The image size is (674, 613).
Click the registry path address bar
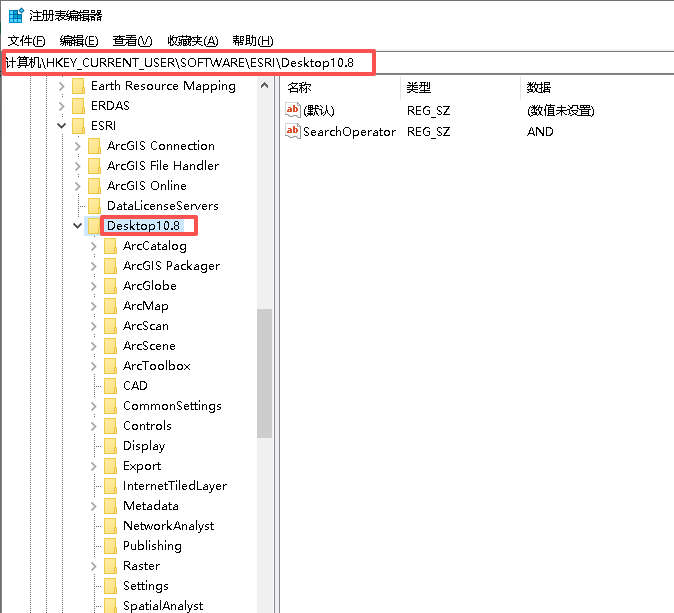[x=188, y=63]
